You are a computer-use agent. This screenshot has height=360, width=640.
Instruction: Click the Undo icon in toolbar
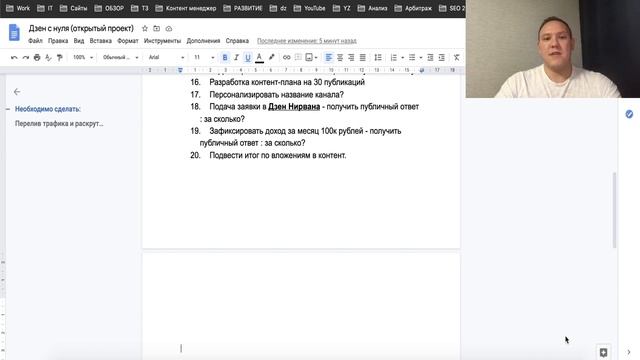(x=14, y=58)
